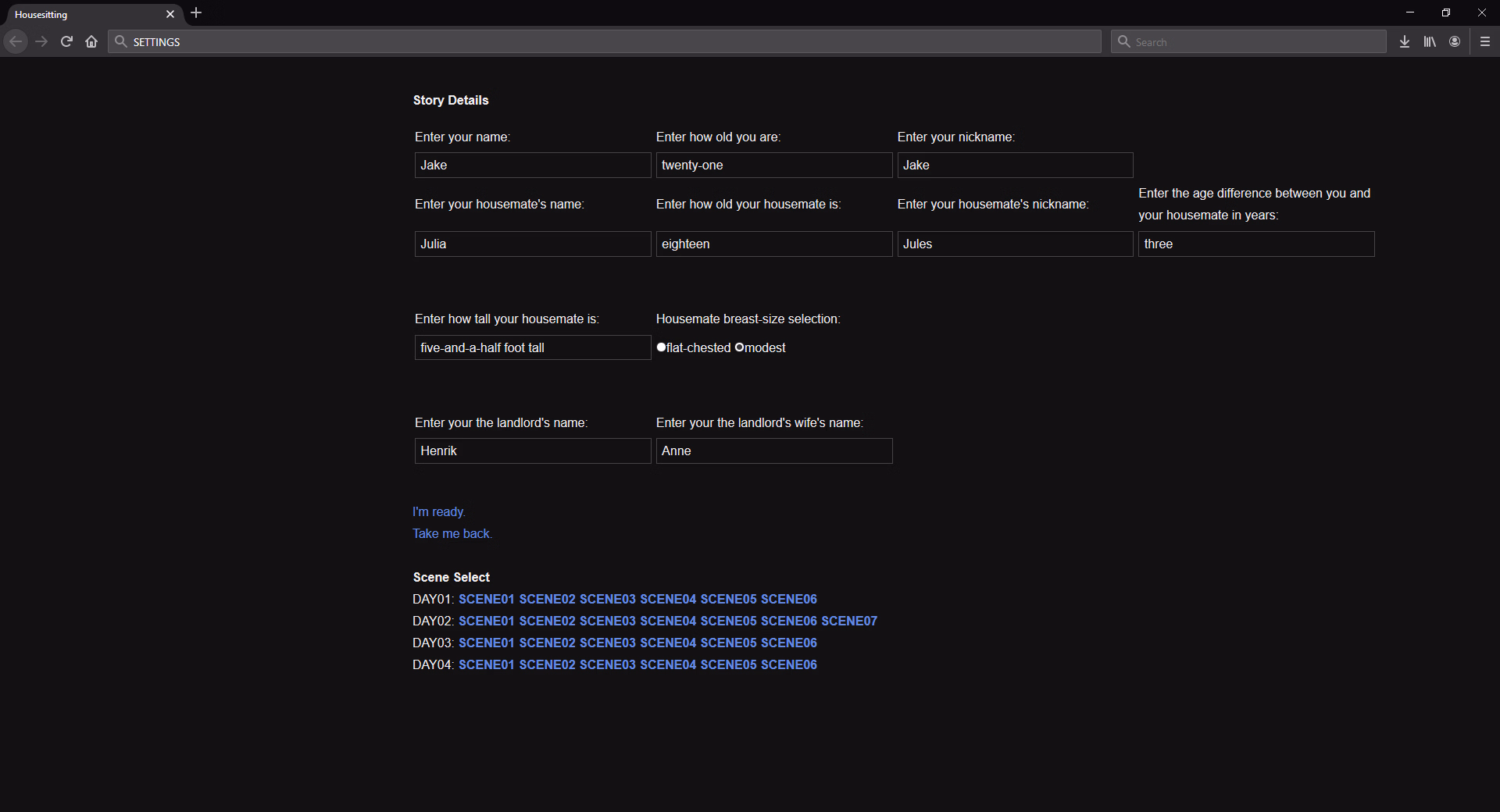
Task: Open the browser library
Action: click(x=1430, y=41)
